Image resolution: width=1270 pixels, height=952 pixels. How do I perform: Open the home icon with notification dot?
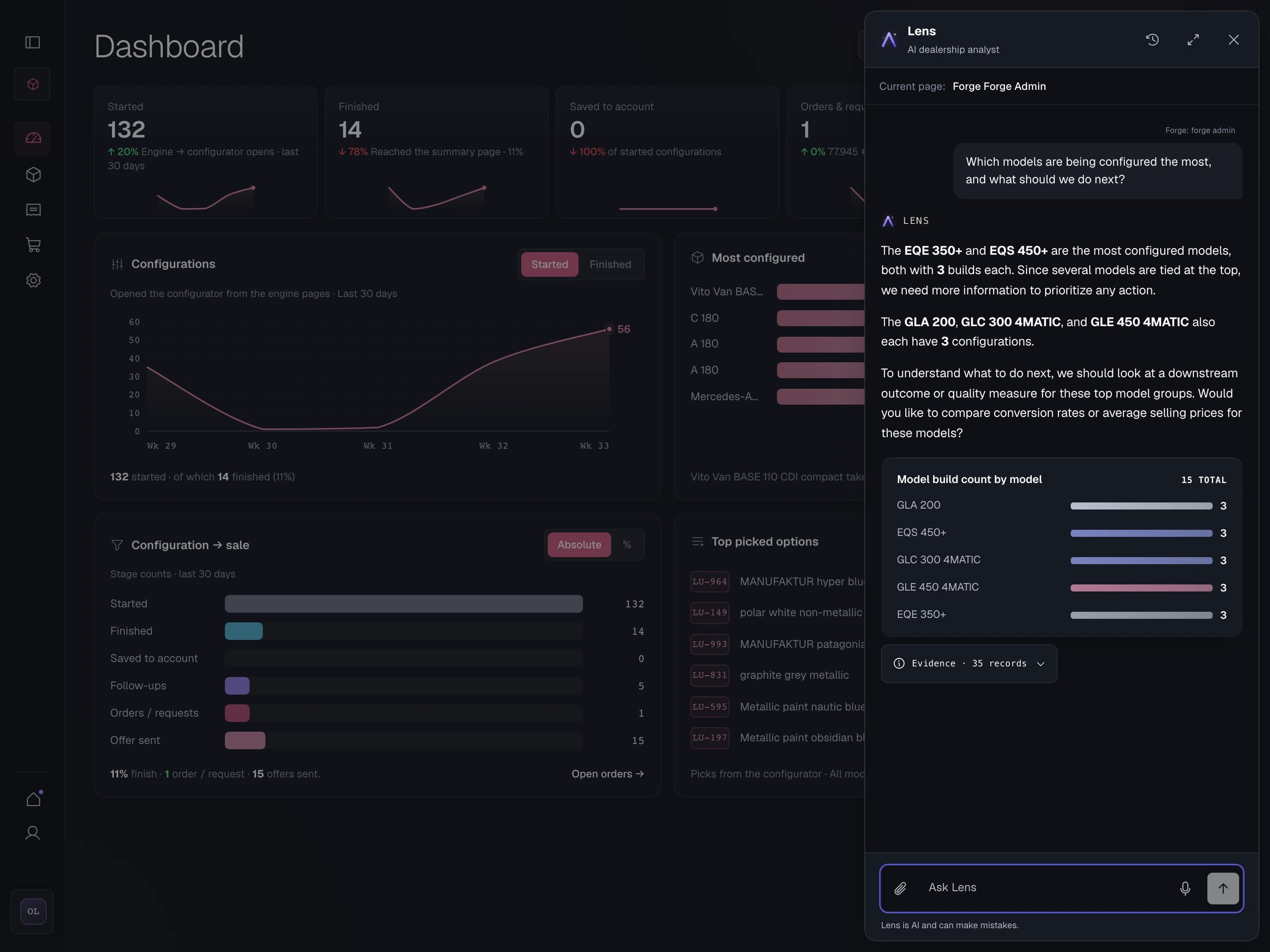34,799
